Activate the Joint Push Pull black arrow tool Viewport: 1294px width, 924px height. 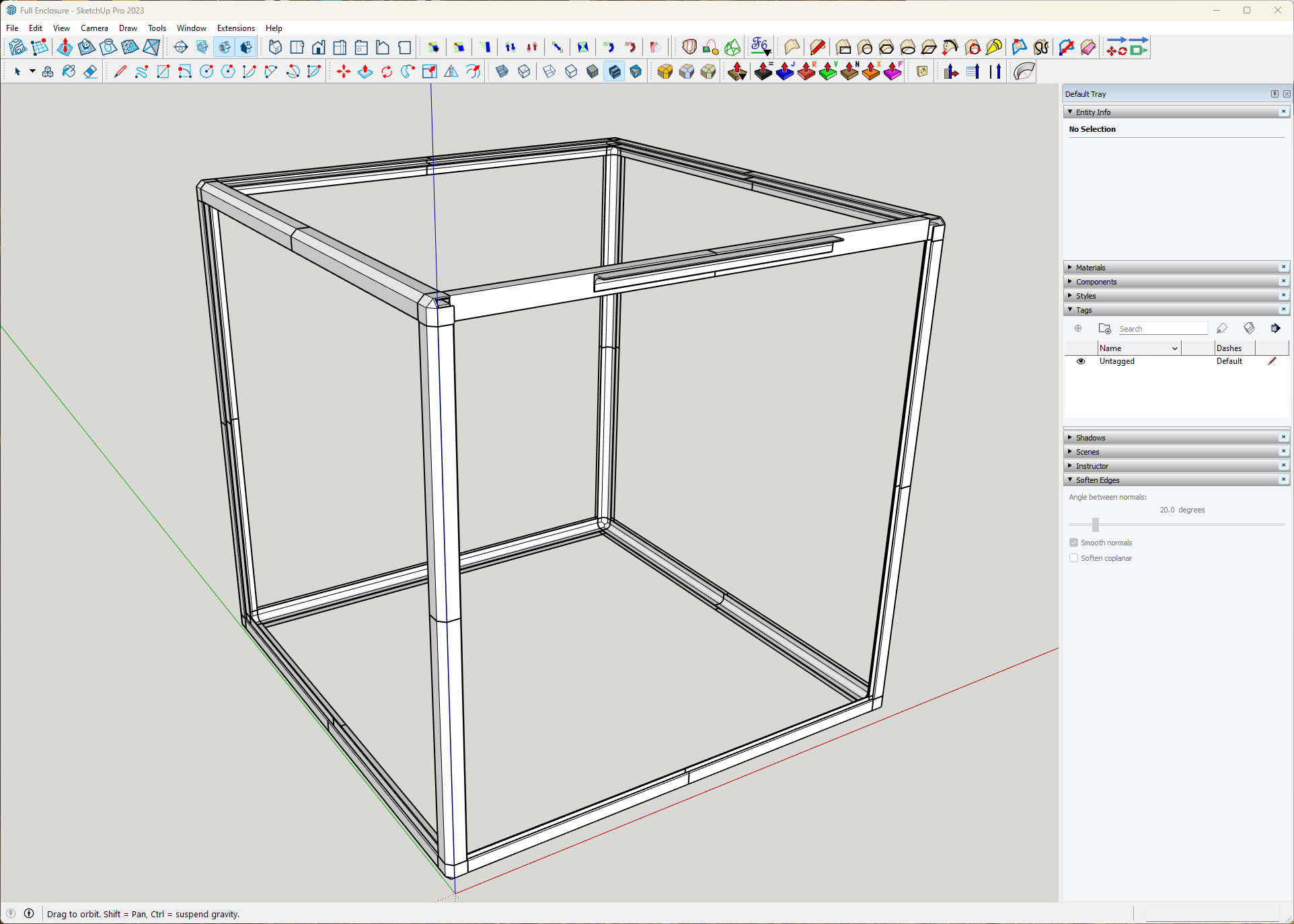(x=763, y=71)
